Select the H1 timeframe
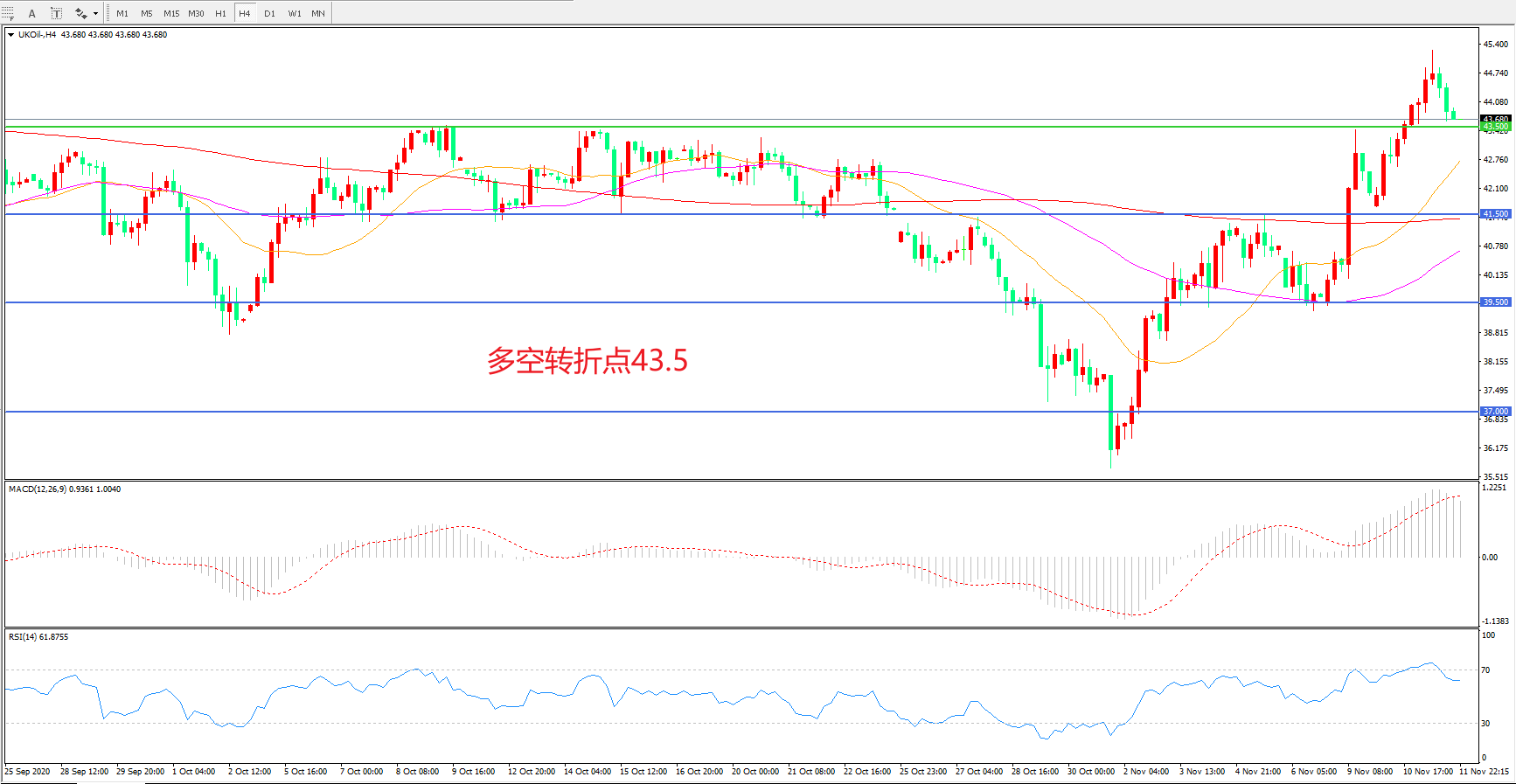Viewport: 1516px width, 784px height. (220, 13)
